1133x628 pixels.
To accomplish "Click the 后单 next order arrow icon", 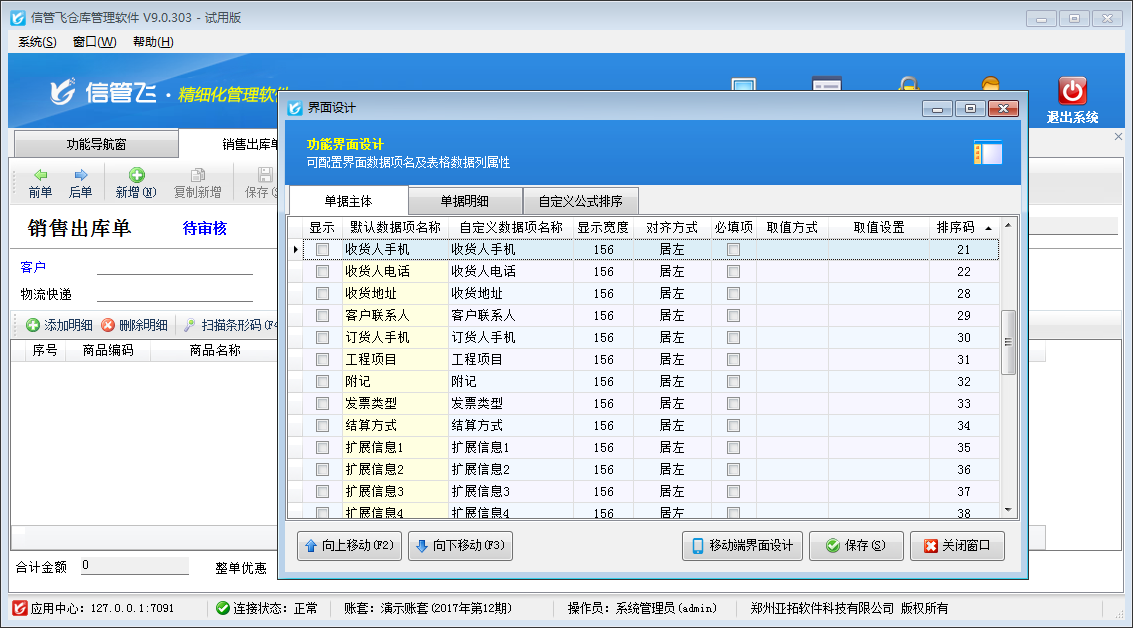I will [x=80, y=175].
